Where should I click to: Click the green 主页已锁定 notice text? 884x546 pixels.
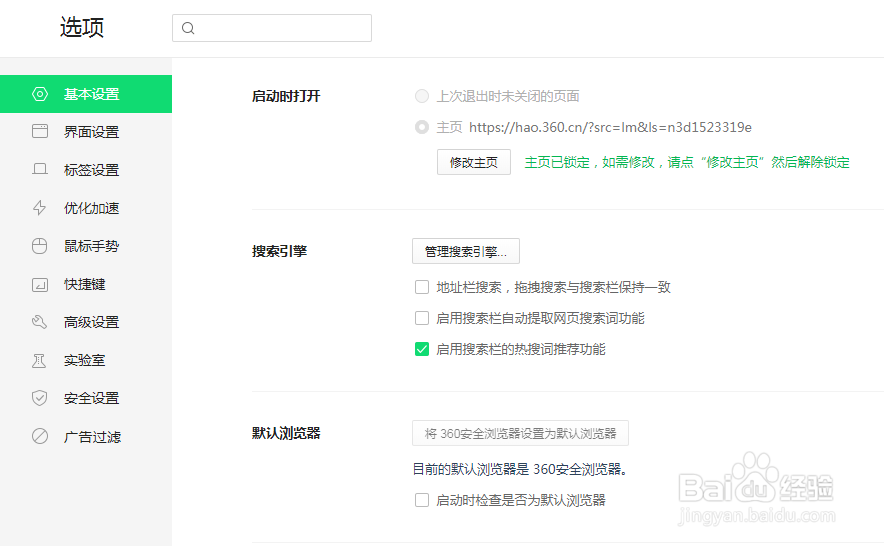687,162
